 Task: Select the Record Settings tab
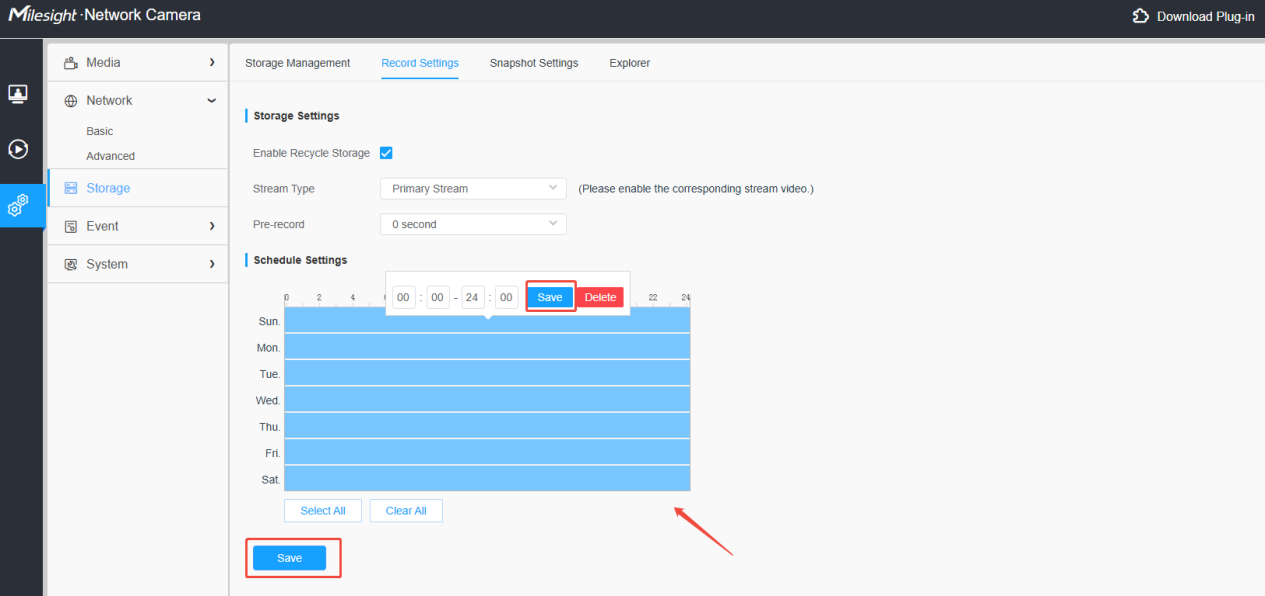pyautogui.click(x=420, y=63)
